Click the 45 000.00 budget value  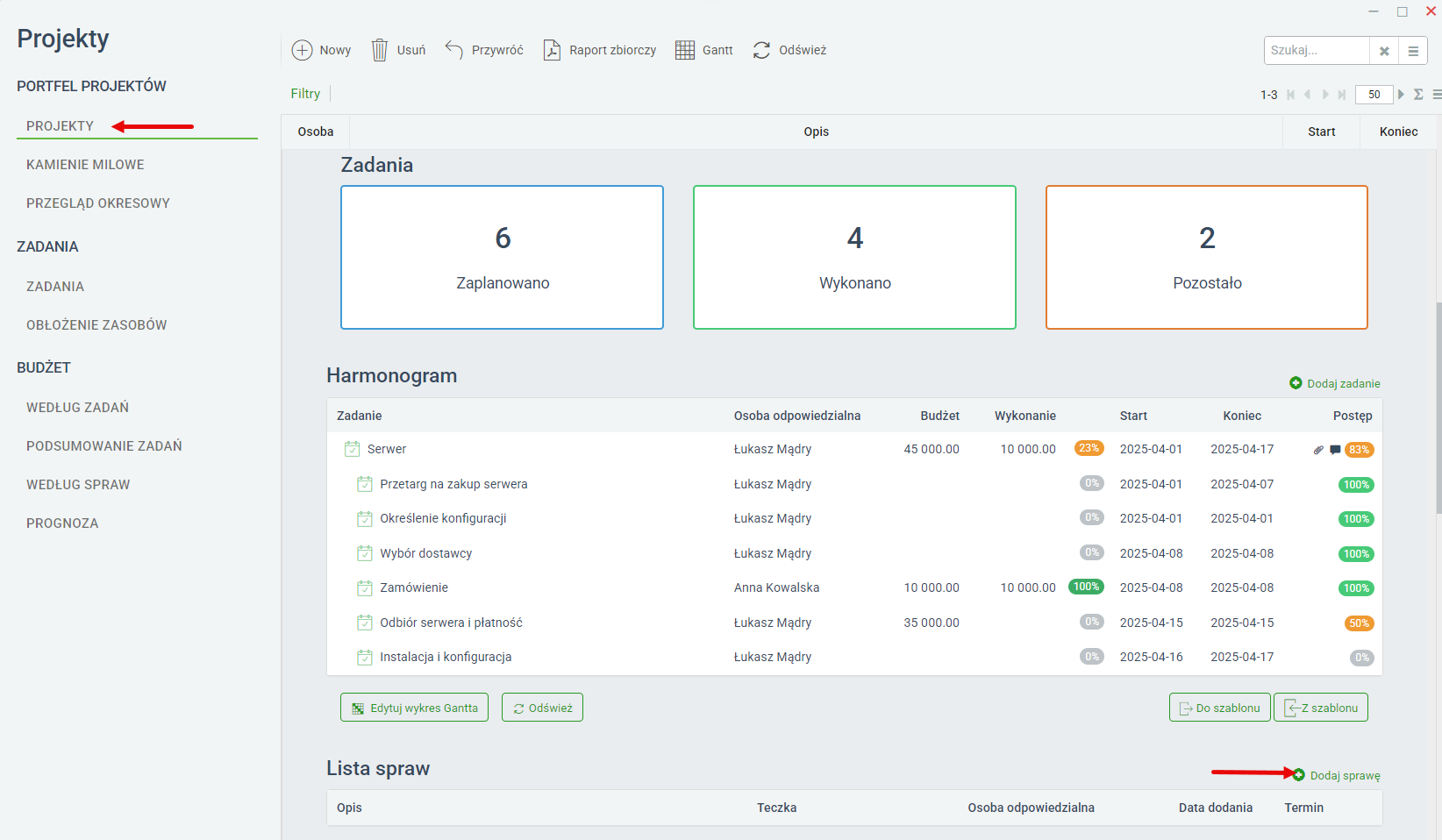click(x=932, y=449)
